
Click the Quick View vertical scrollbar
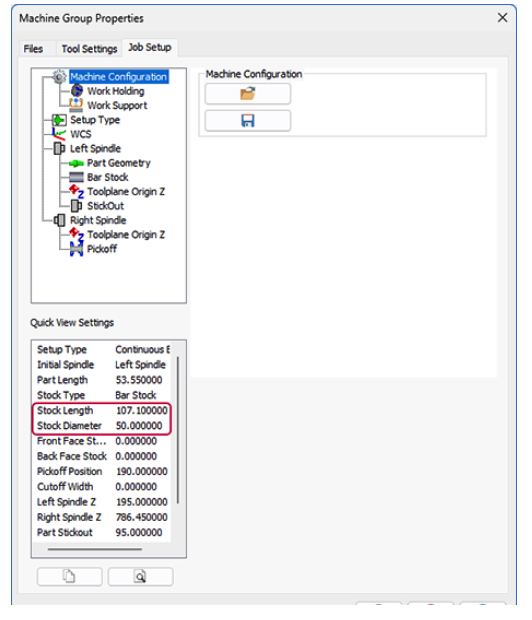178,430
